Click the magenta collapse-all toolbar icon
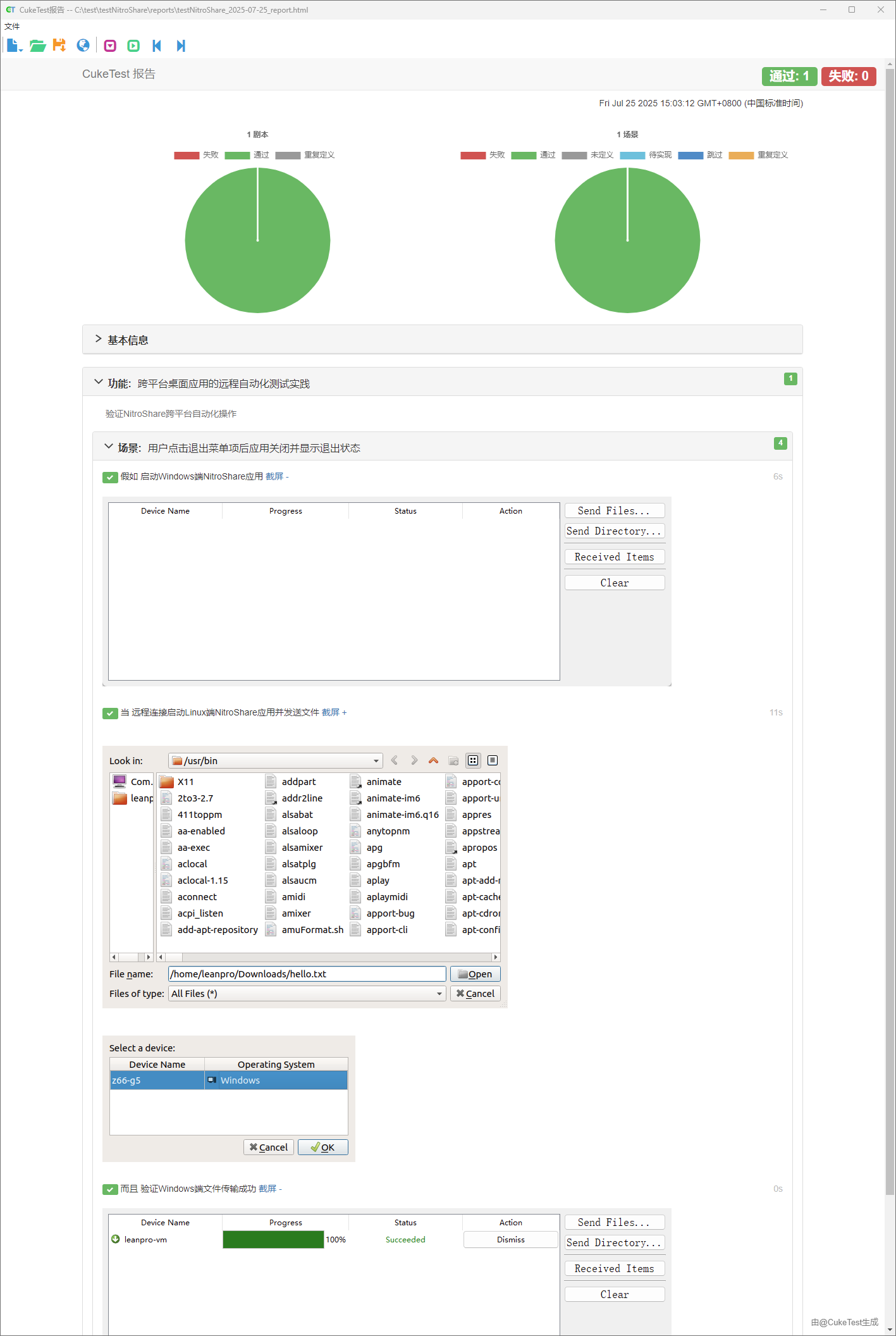This screenshot has width=896, height=1336. (x=110, y=46)
